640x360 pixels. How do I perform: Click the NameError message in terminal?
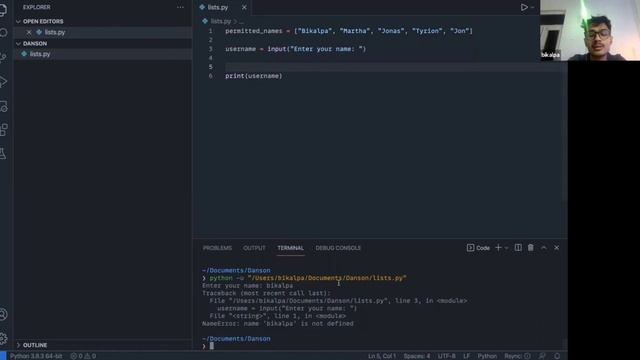tap(278, 324)
